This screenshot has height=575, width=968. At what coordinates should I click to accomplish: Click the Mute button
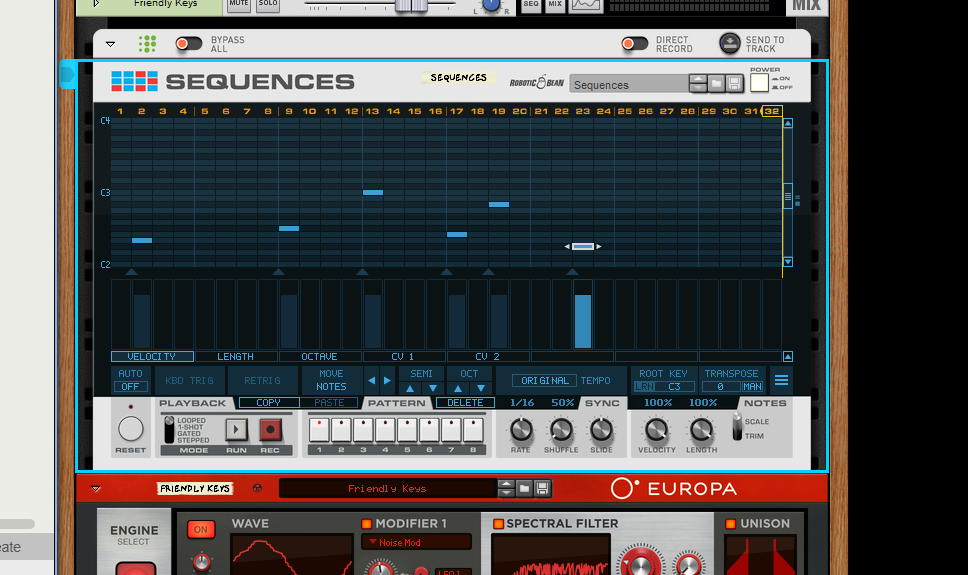pos(238,5)
